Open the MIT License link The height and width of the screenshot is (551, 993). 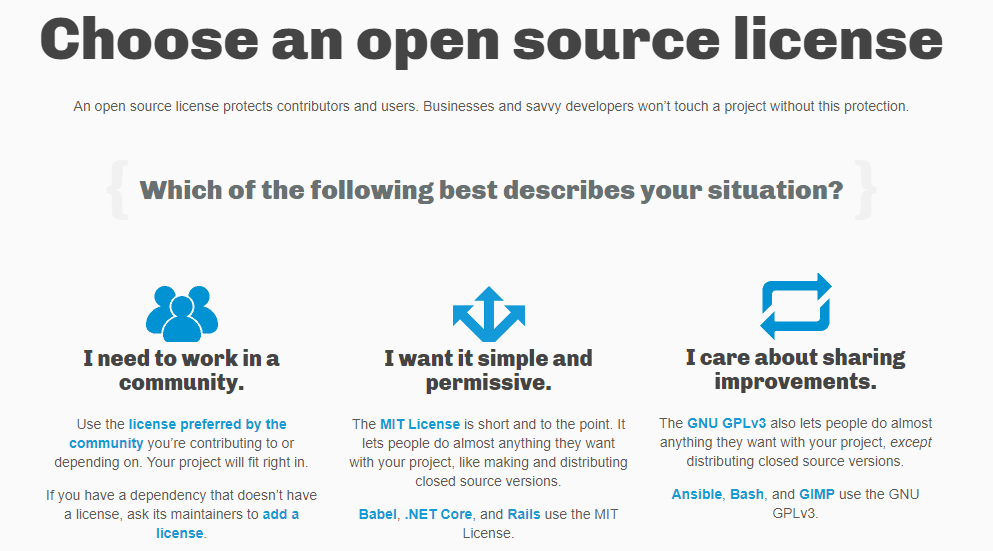click(420, 425)
